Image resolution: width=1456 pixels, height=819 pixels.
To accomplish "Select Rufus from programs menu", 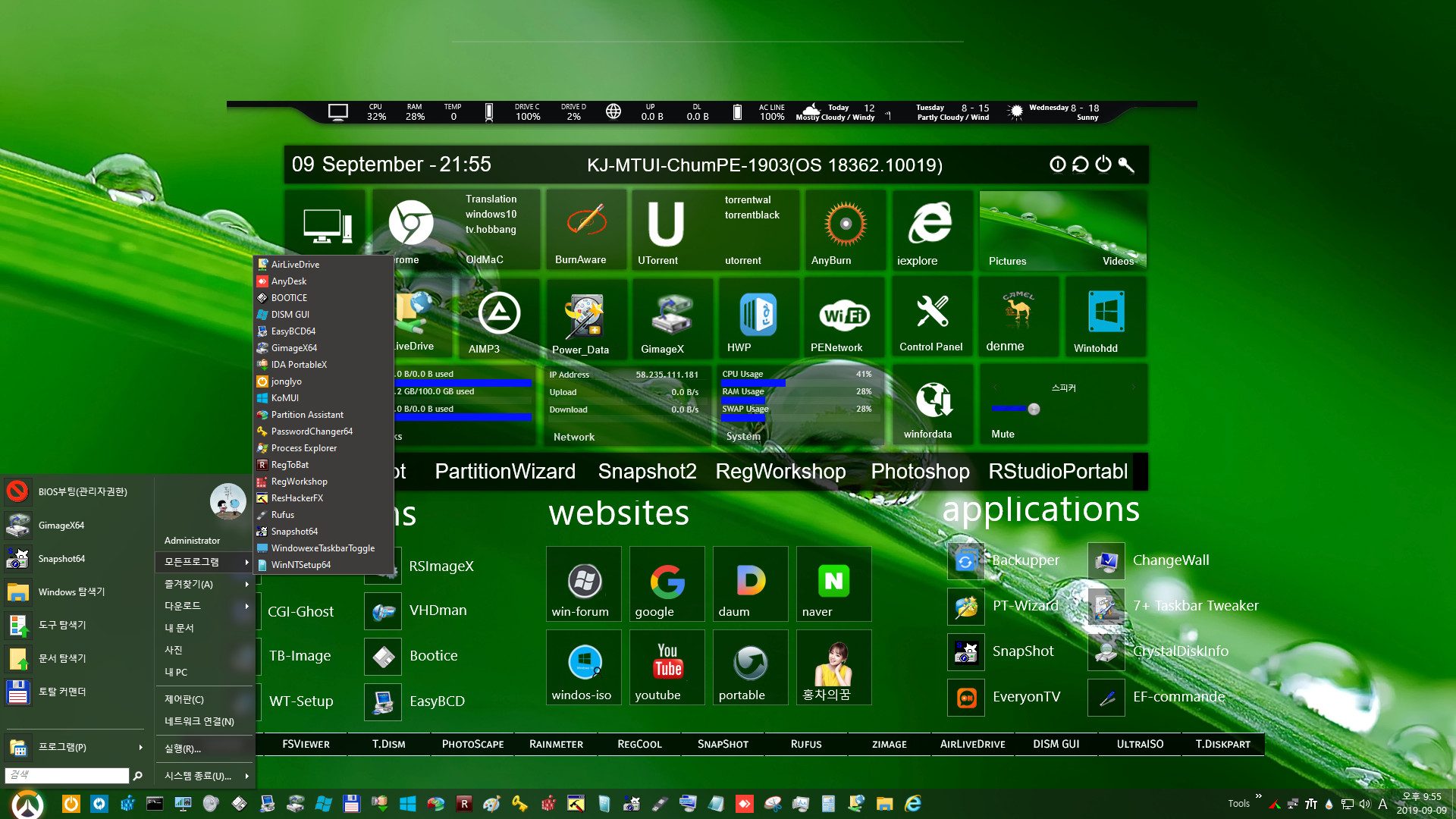I will pyautogui.click(x=323, y=515).
